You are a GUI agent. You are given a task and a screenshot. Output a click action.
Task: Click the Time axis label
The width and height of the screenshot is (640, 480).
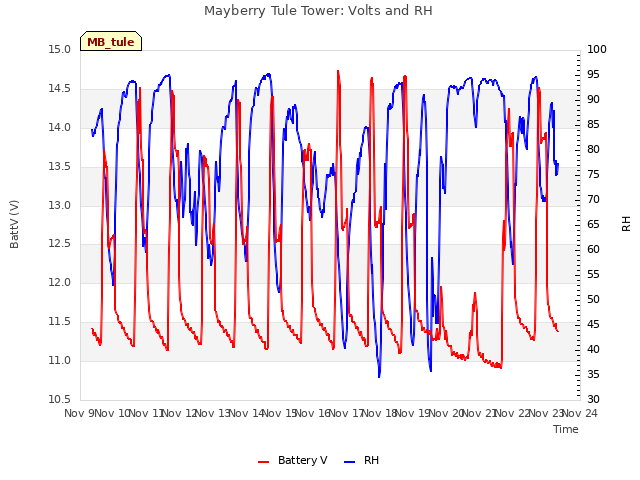coord(566,429)
